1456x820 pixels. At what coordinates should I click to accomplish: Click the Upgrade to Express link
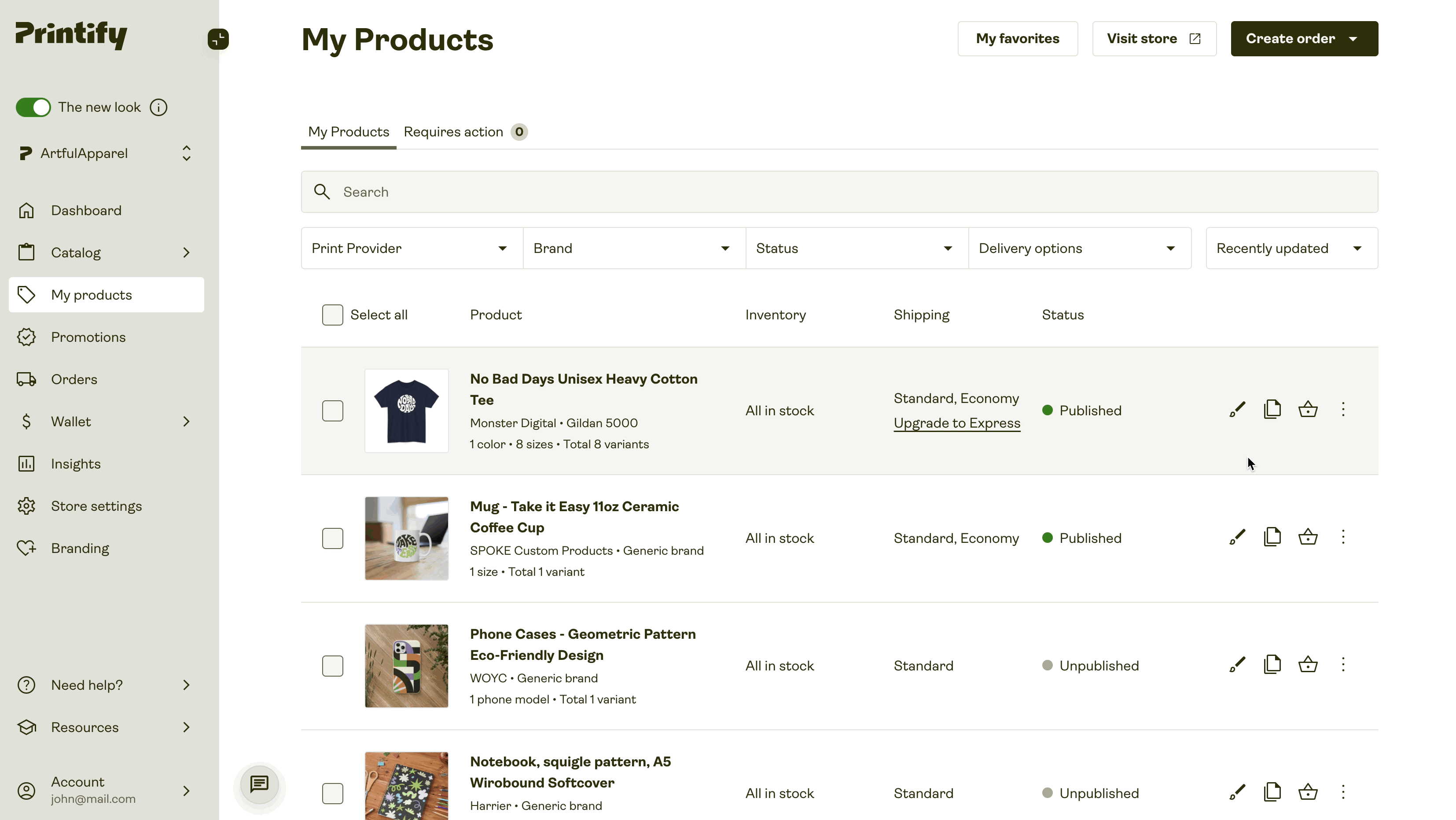(957, 423)
